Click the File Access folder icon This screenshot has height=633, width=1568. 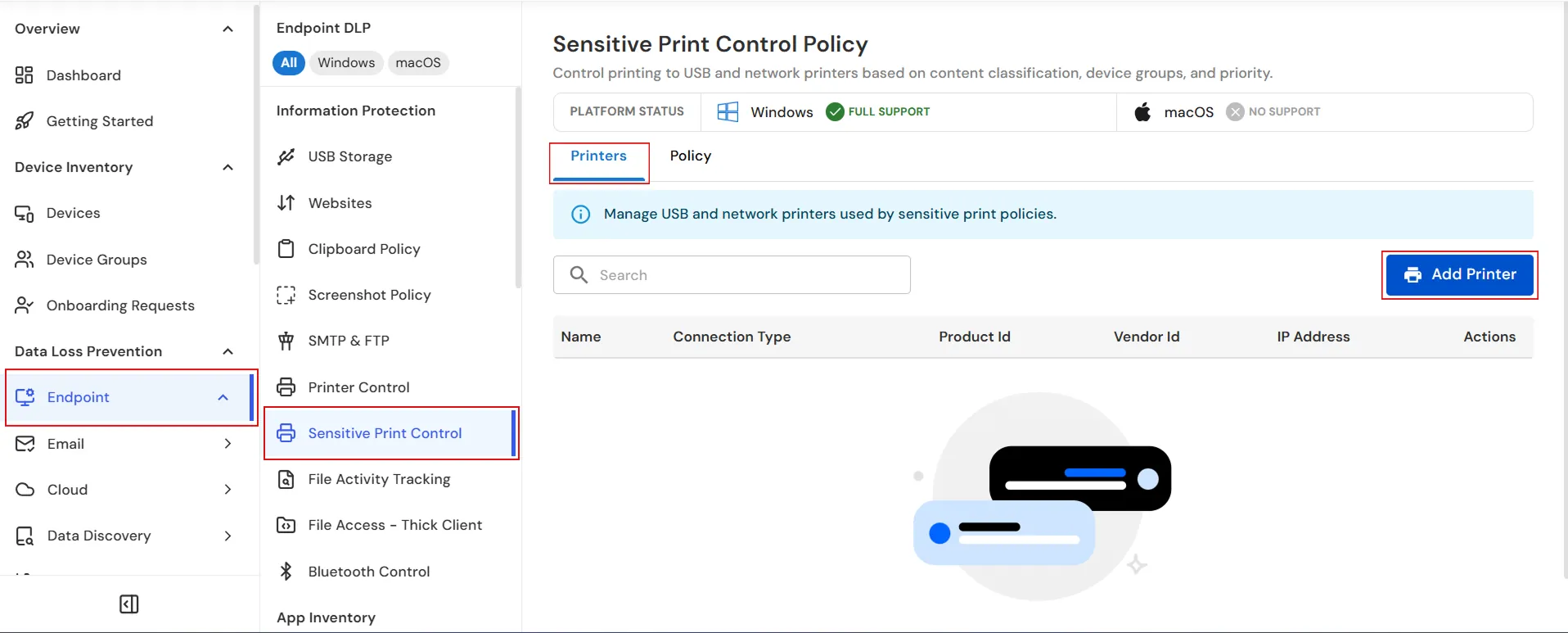[x=286, y=525]
